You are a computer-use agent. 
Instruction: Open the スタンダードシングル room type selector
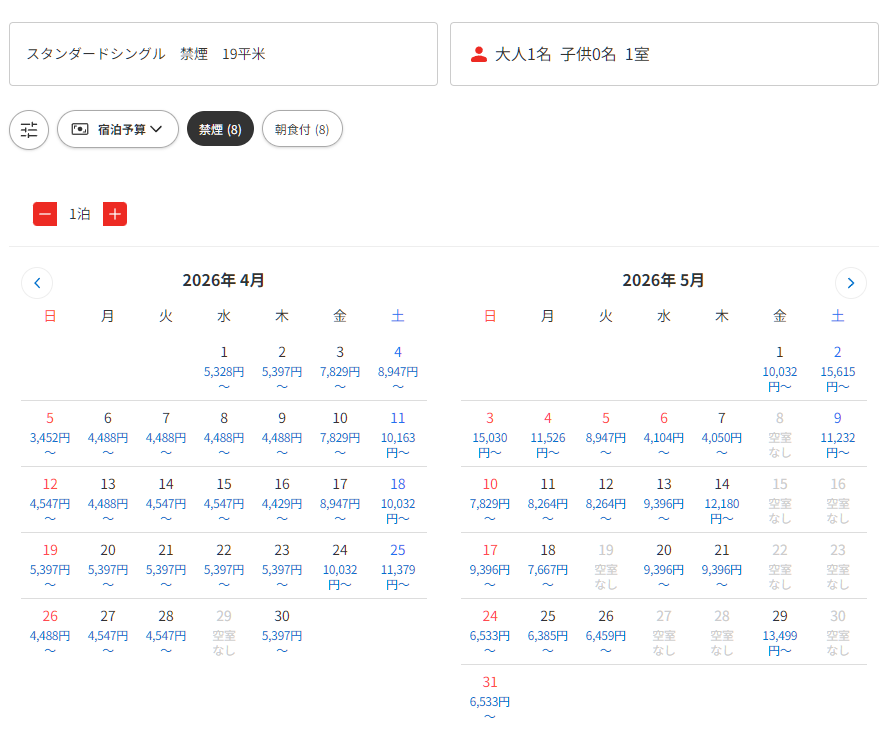223,54
